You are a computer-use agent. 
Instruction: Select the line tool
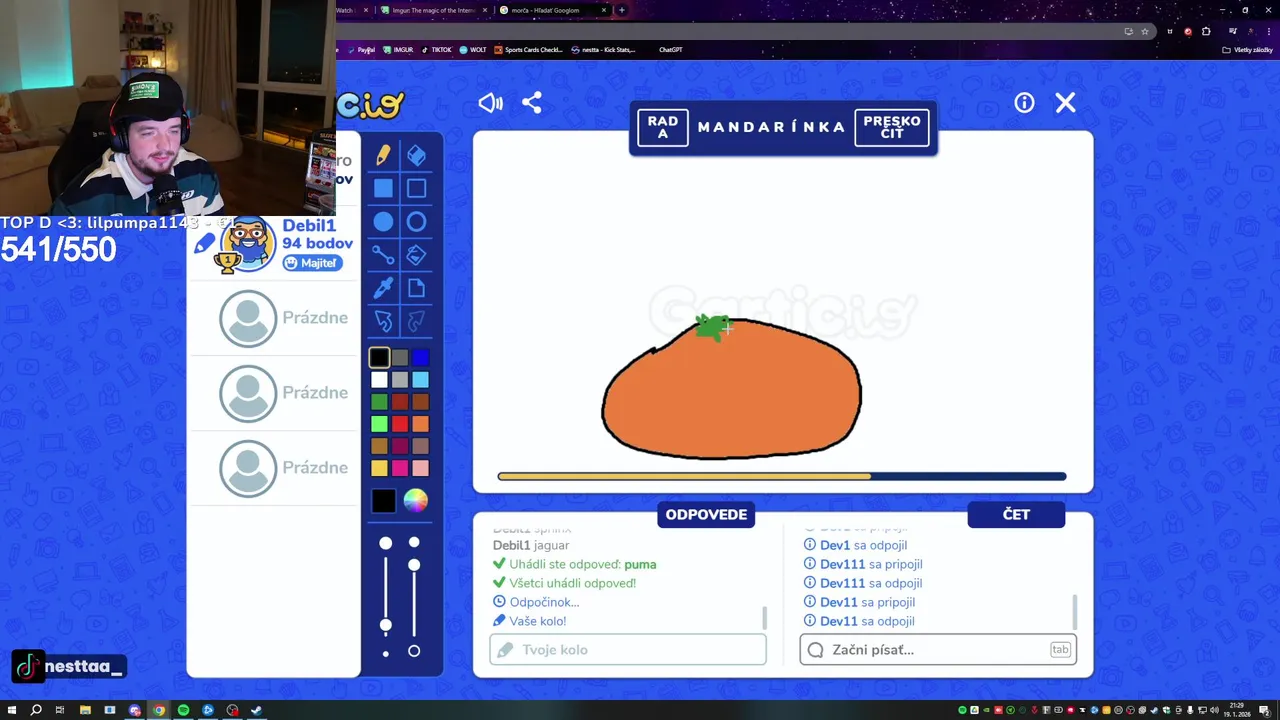[x=384, y=255]
